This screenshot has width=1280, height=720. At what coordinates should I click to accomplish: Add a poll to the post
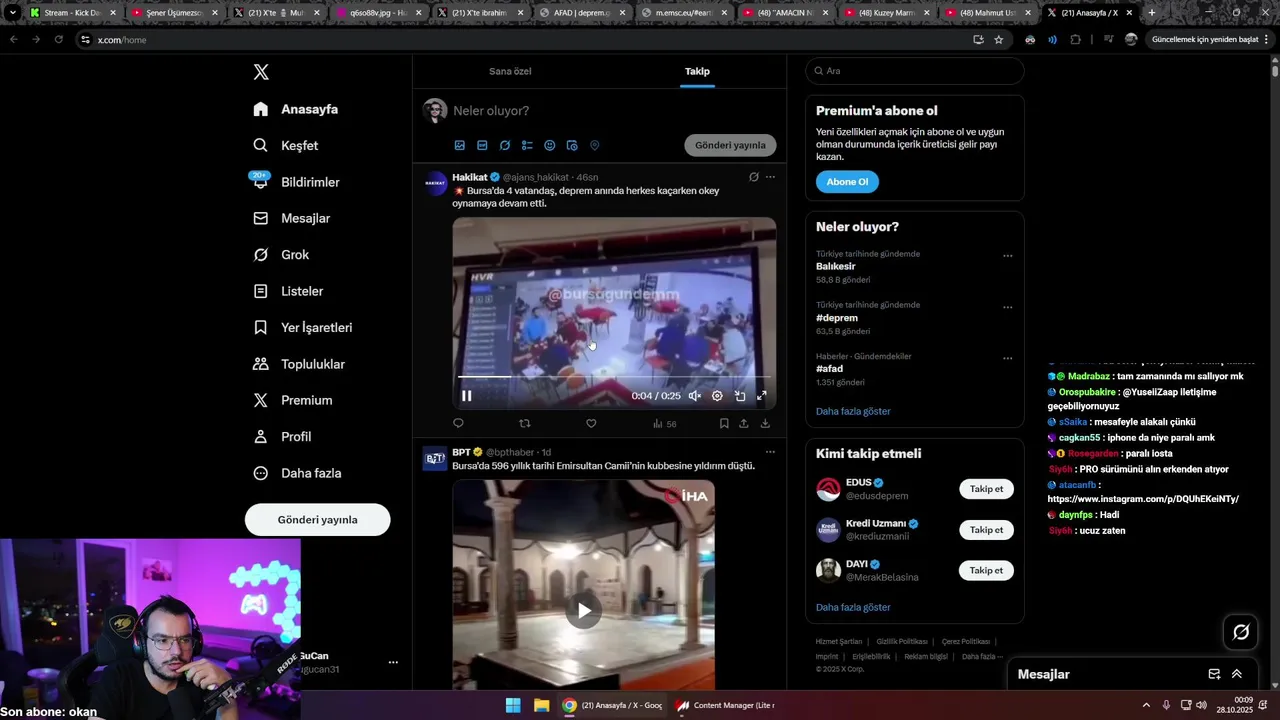pos(527,145)
